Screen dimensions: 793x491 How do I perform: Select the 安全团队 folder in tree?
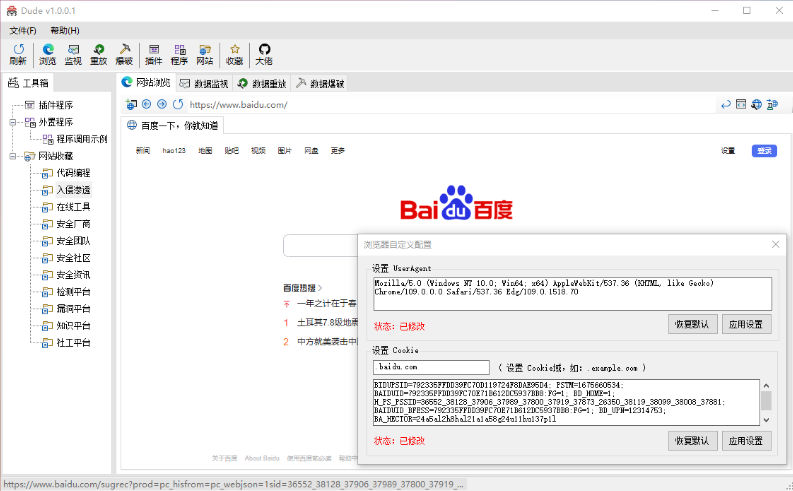pos(73,241)
